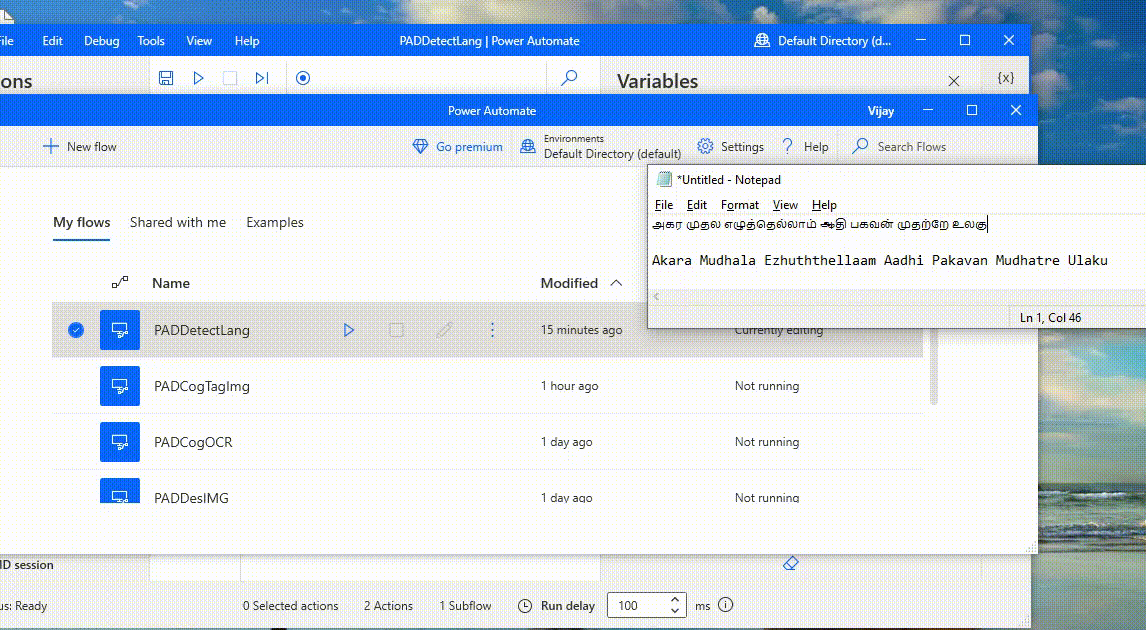The width and height of the screenshot is (1146, 630).
Task: Click the 2 Actions status text
Action: (388, 606)
